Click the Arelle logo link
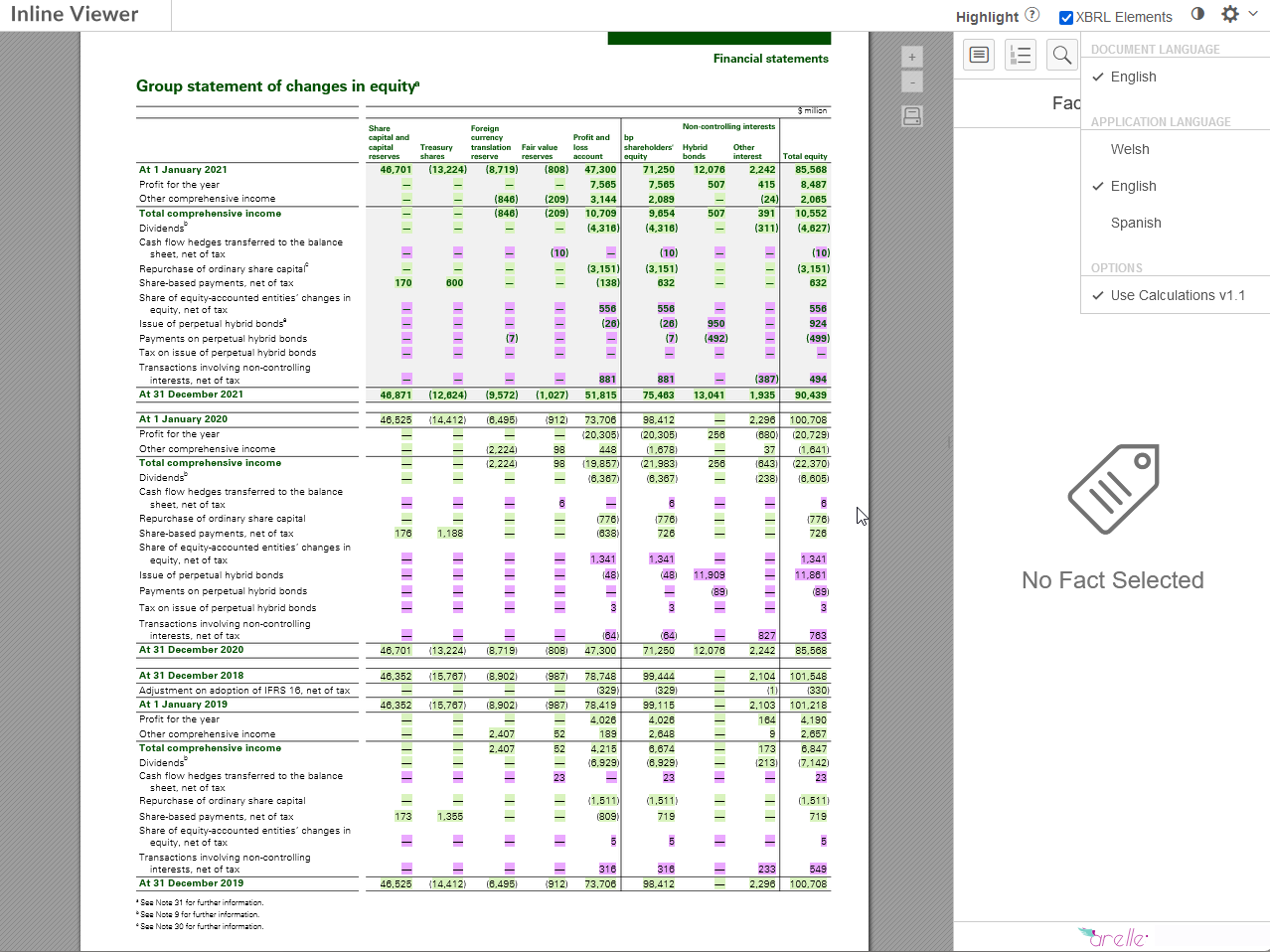This screenshot has height=952, width=1270. 1112,937
